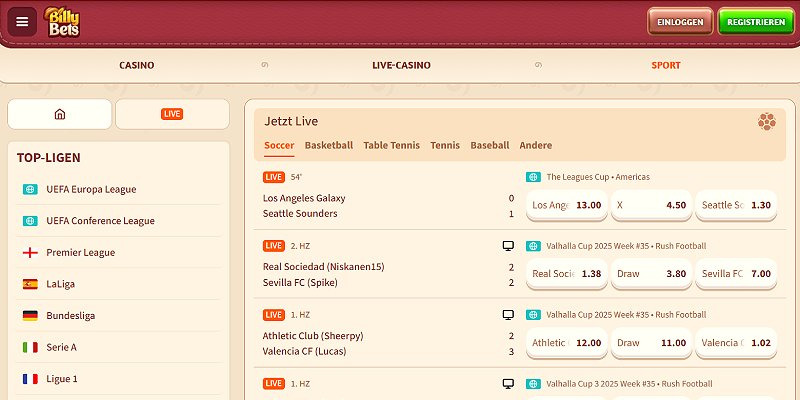Viewport: 800px width, 400px height.
Task: Open the Andere sports tab
Action: click(535, 146)
